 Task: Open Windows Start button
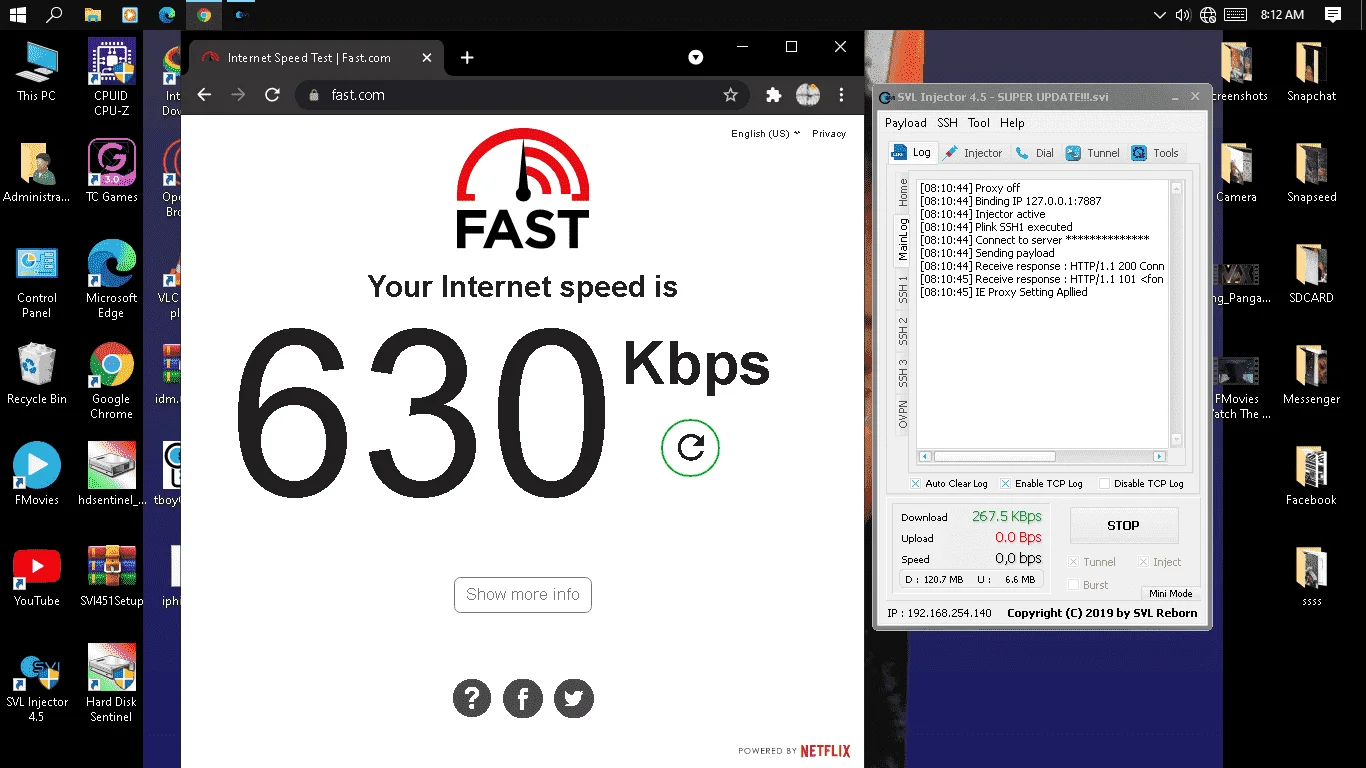(17, 15)
